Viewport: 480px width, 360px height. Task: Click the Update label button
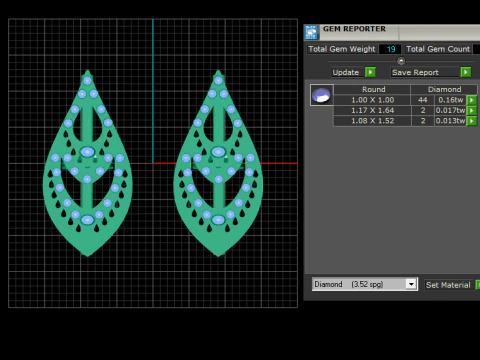[346, 72]
